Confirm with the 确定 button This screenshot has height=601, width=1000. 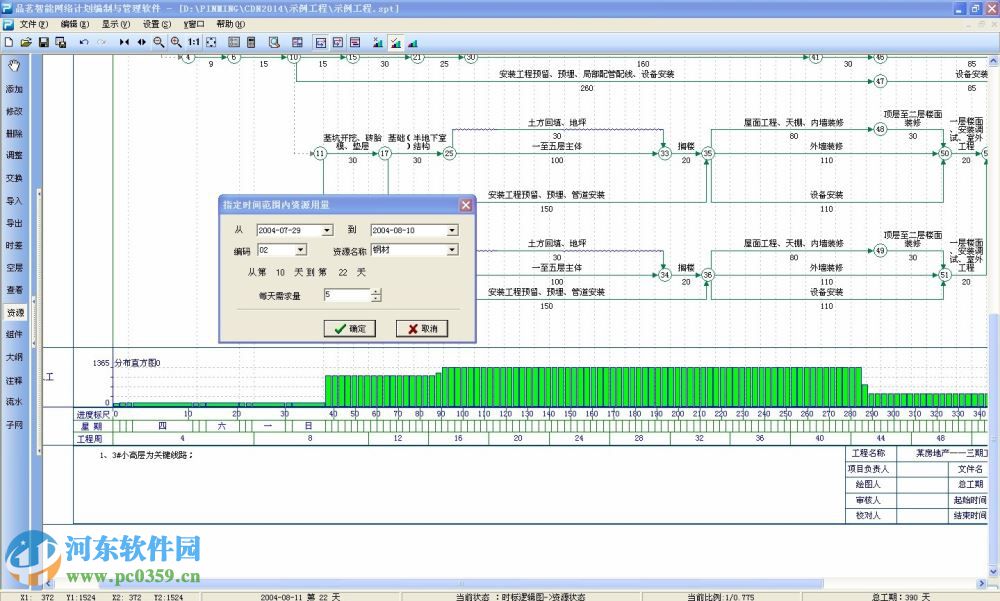tap(350, 329)
